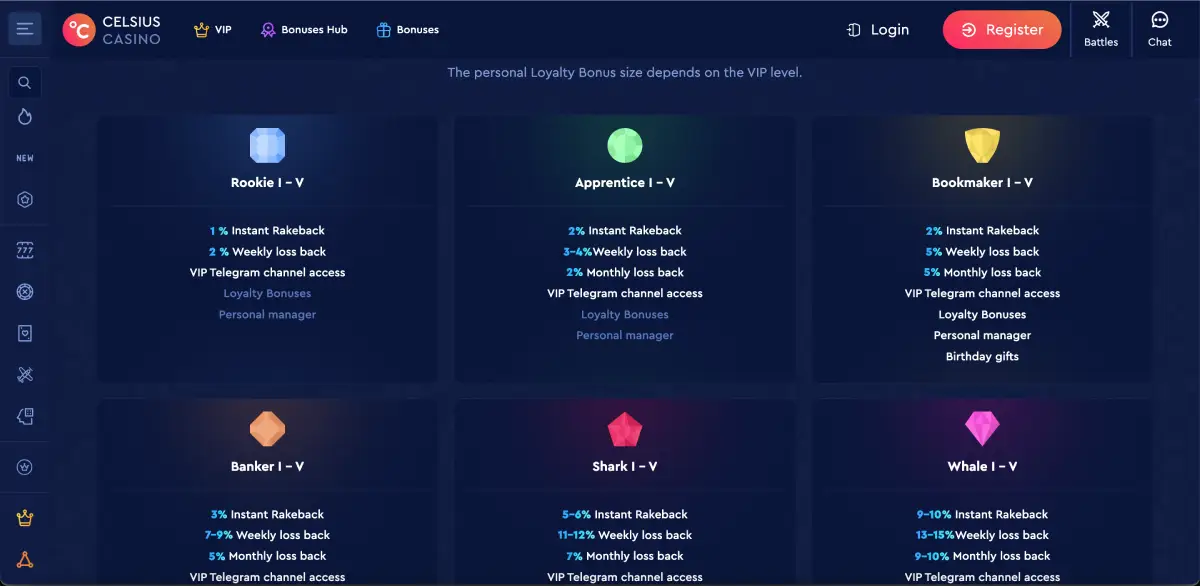1200x586 pixels.
Task: Select the roulette wheel sidebar icon
Action: pyautogui.click(x=24, y=291)
